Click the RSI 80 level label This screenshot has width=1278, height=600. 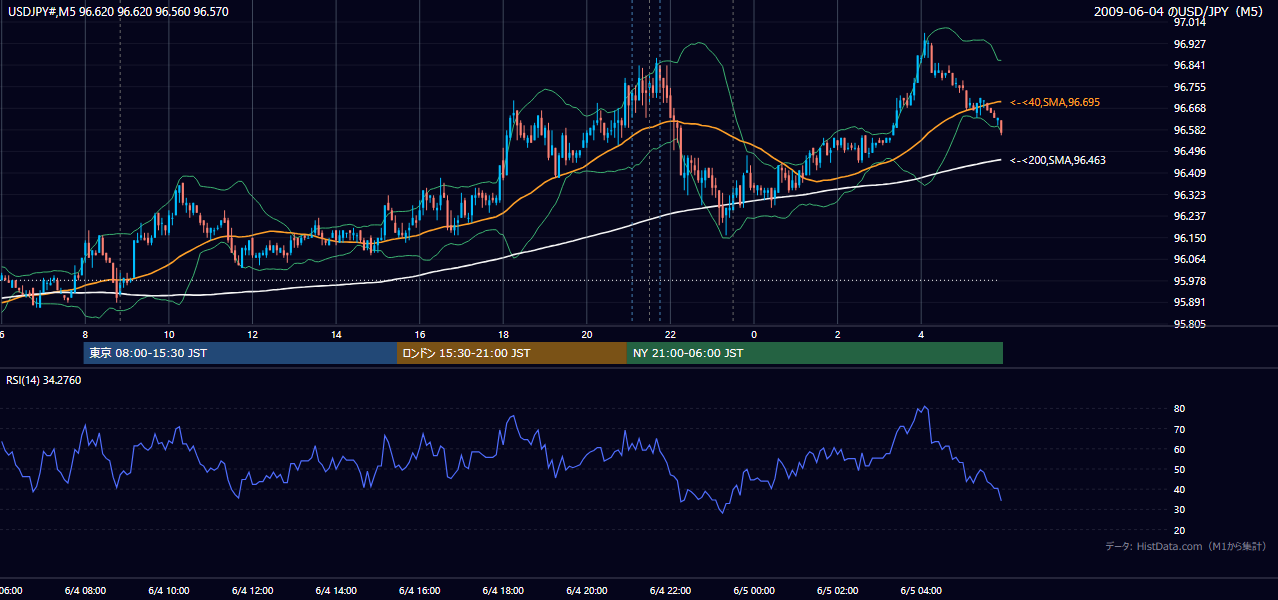coord(1180,409)
